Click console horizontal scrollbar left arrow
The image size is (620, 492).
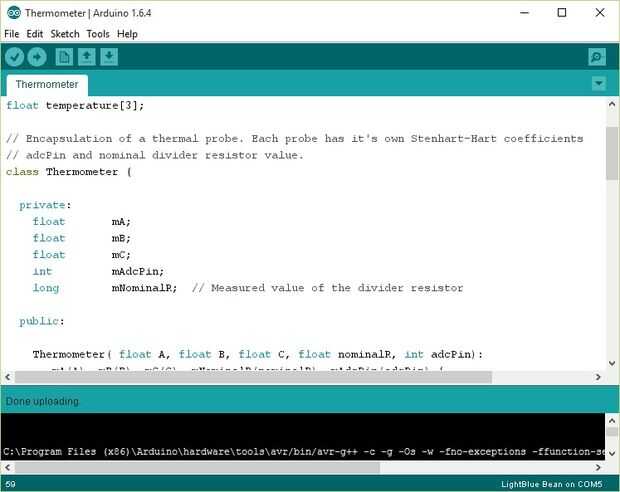[8, 467]
